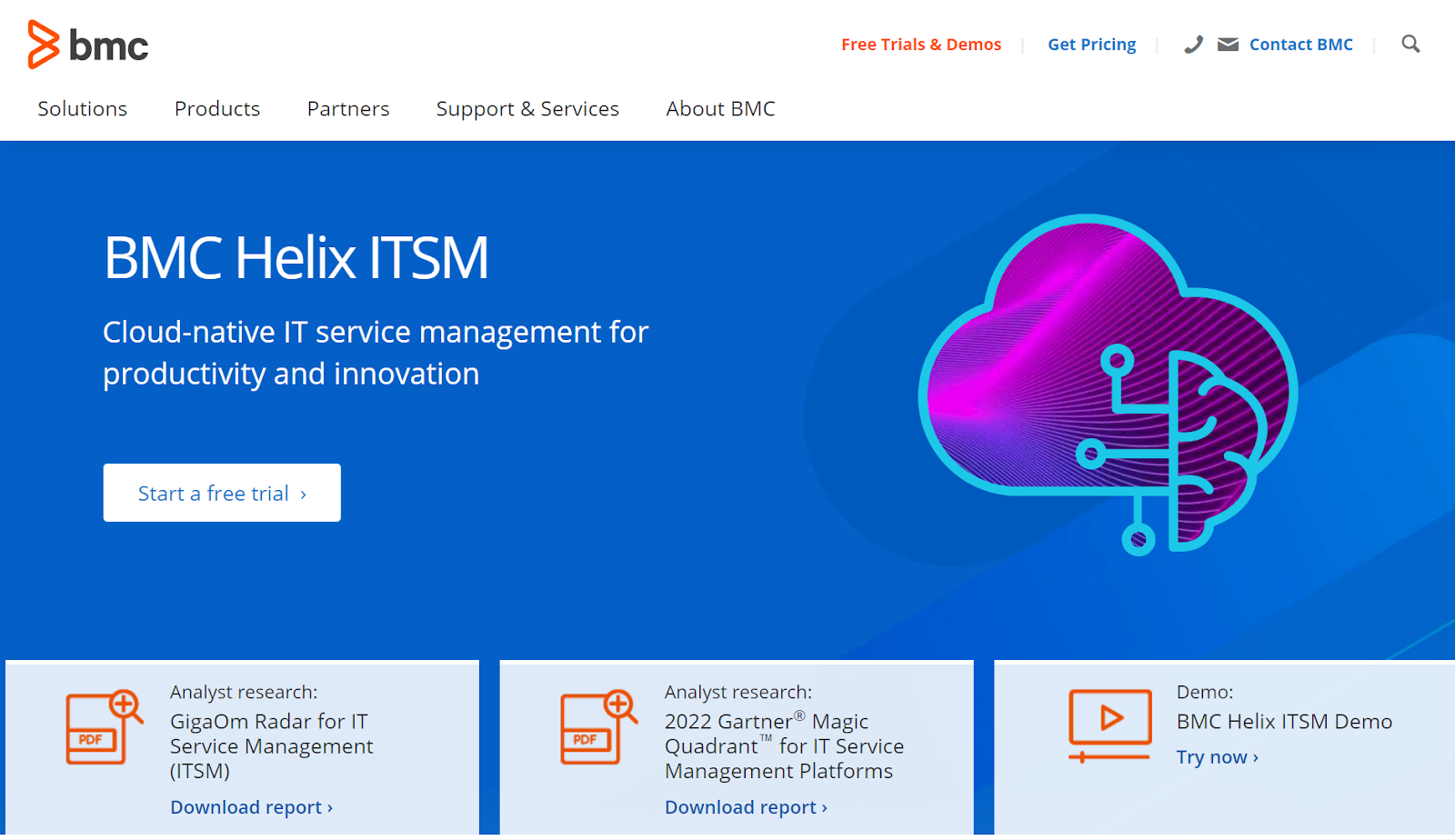Click the email envelope icon
This screenshot has height=840, width=1455.
(1229, 44)
